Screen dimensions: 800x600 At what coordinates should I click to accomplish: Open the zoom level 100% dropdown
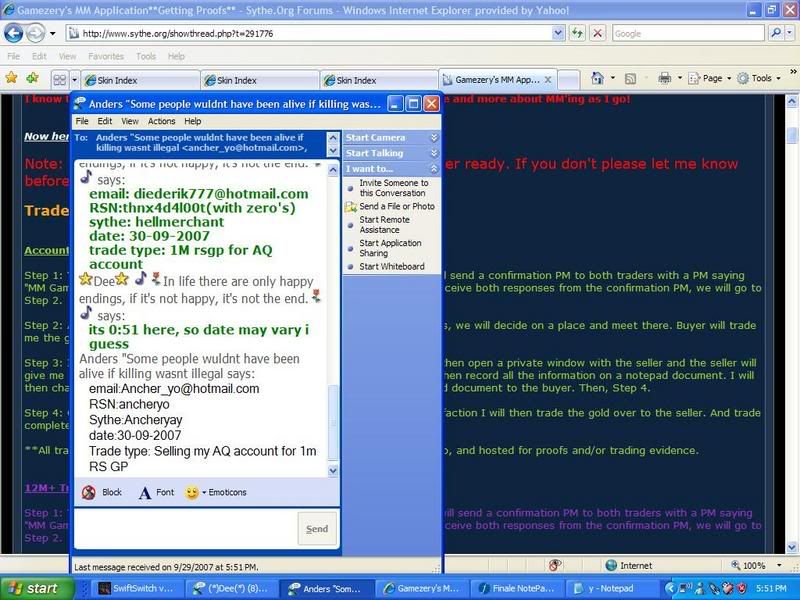[x=779, y=565]
